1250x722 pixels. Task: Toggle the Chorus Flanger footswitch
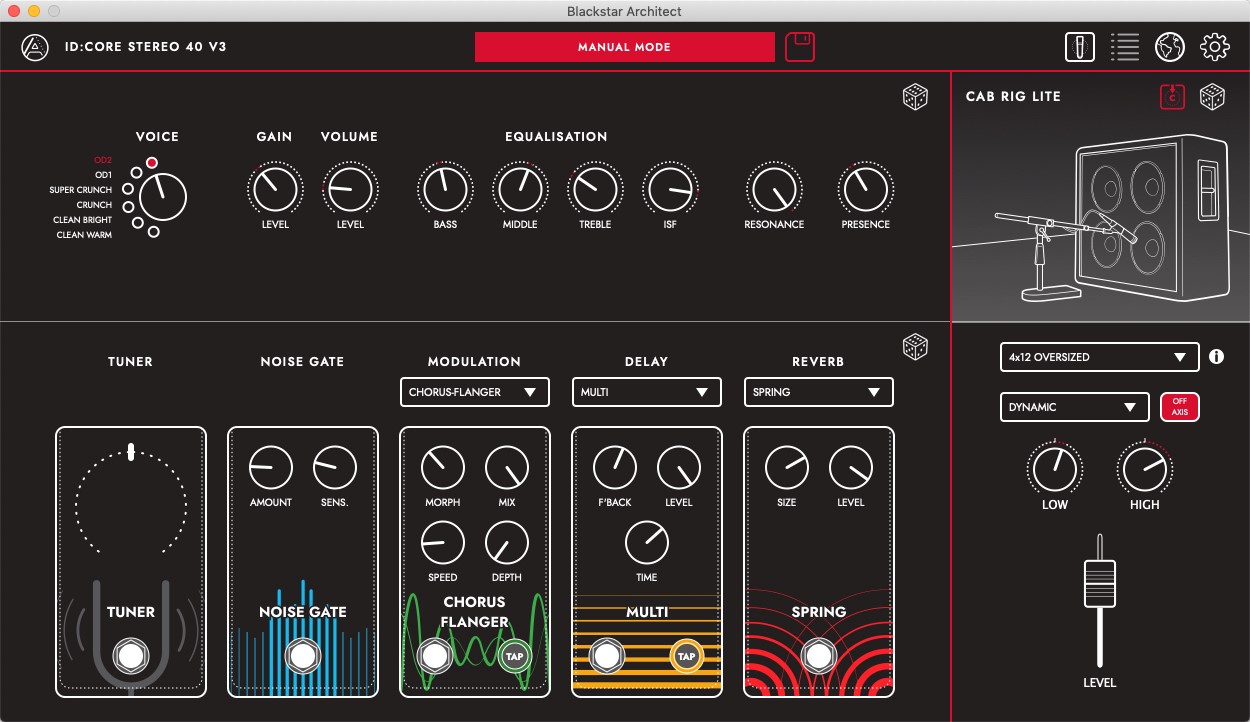click(434, 657)
